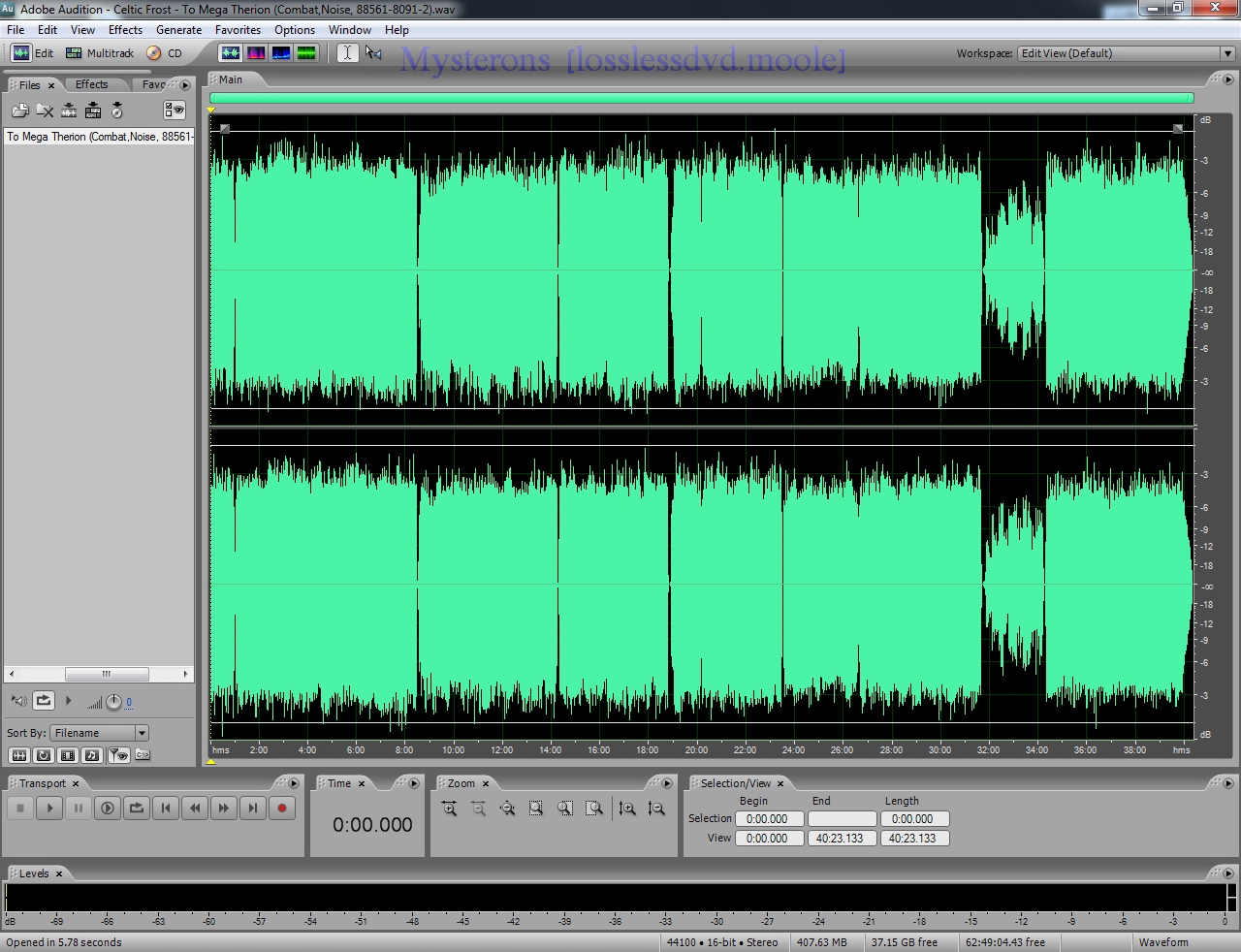Select To Mega Therion file in list
Image resolution: width=1241 pixels, height=952 pixels.
click(100, 137)
